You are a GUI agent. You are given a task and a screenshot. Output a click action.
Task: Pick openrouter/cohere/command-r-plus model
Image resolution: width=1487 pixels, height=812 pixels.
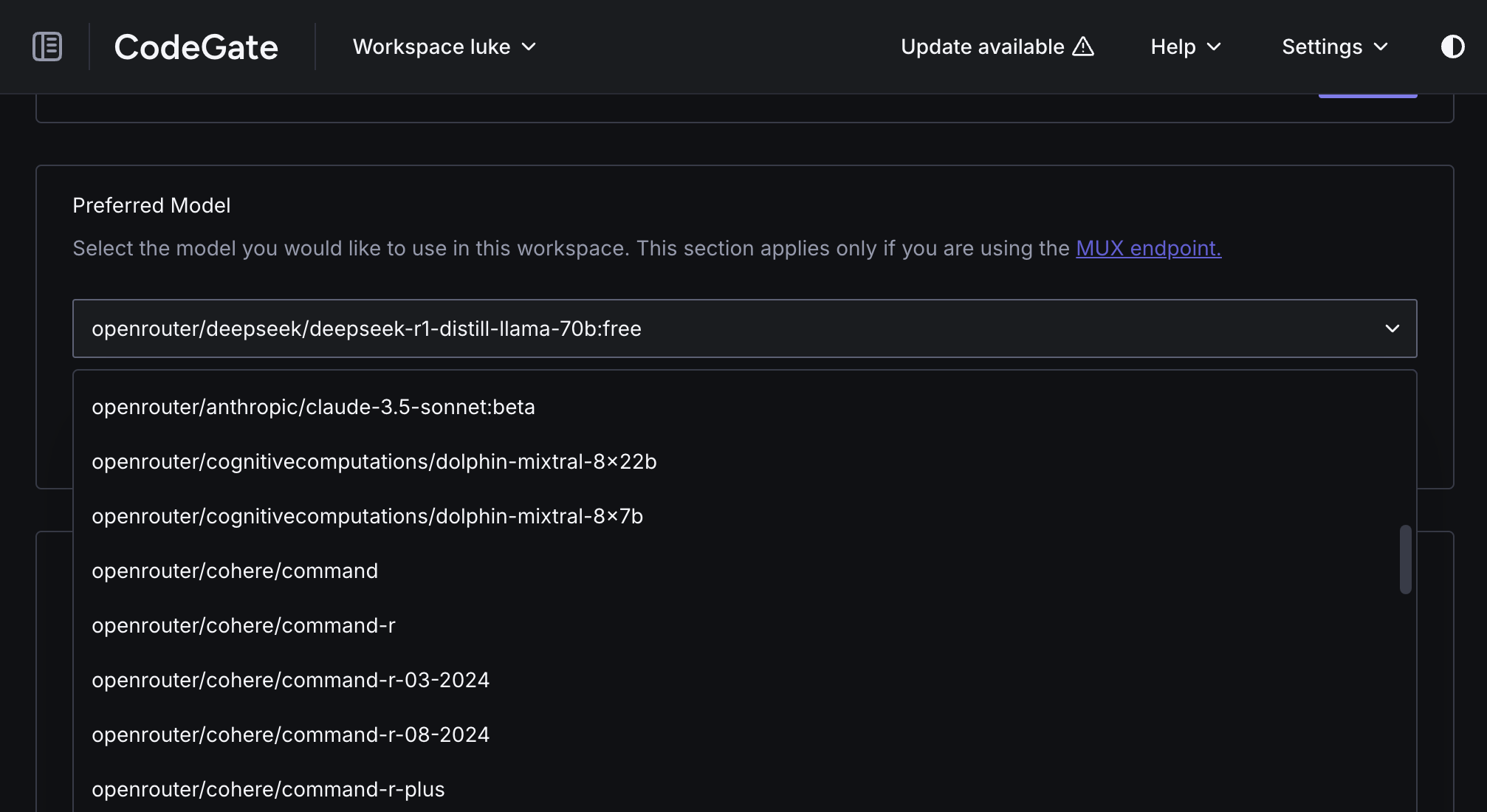(x=744, y=789)
